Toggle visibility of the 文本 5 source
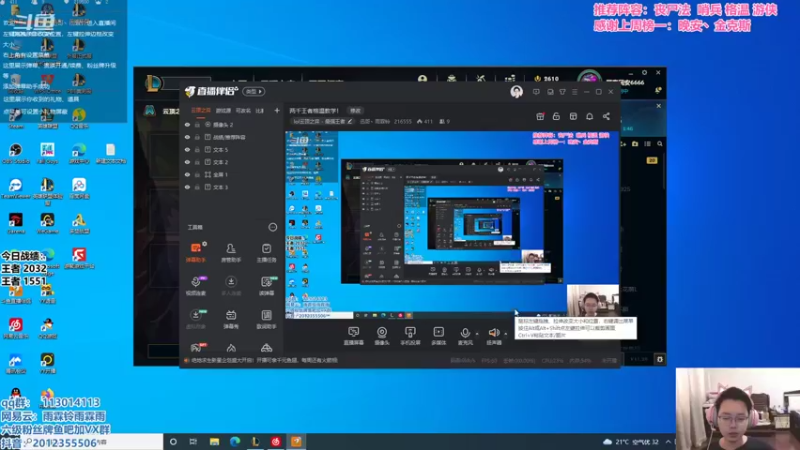 (187, 149)
